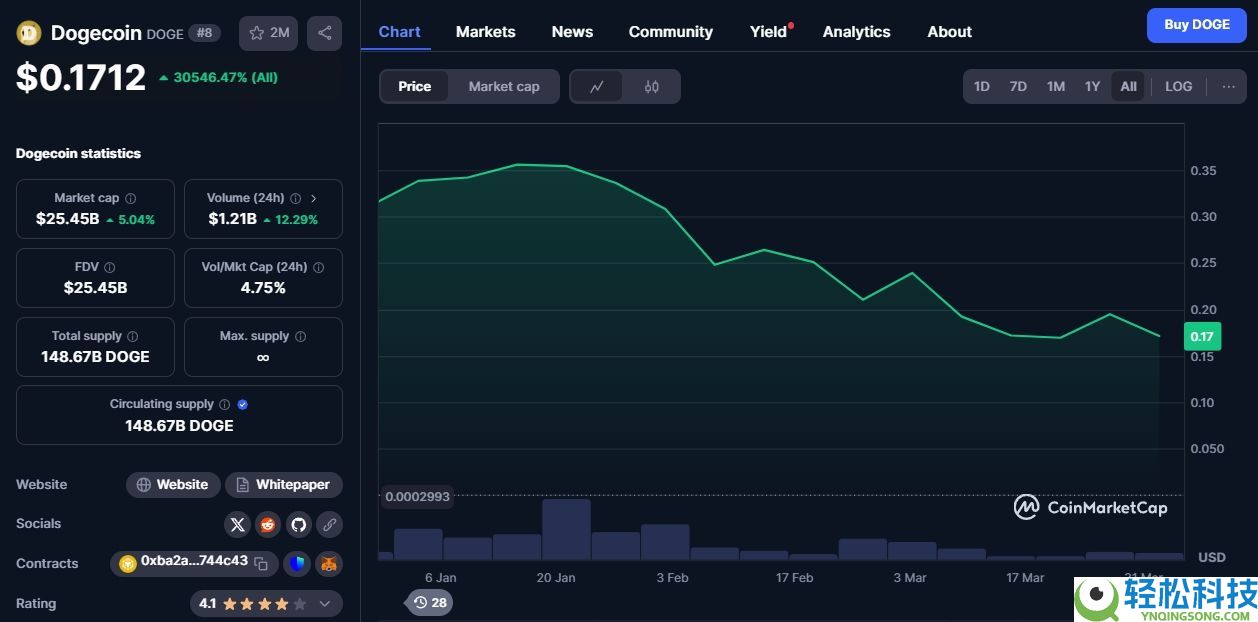
Task: Click the Buy DOGE button
Action: (x=1196, y=25)
